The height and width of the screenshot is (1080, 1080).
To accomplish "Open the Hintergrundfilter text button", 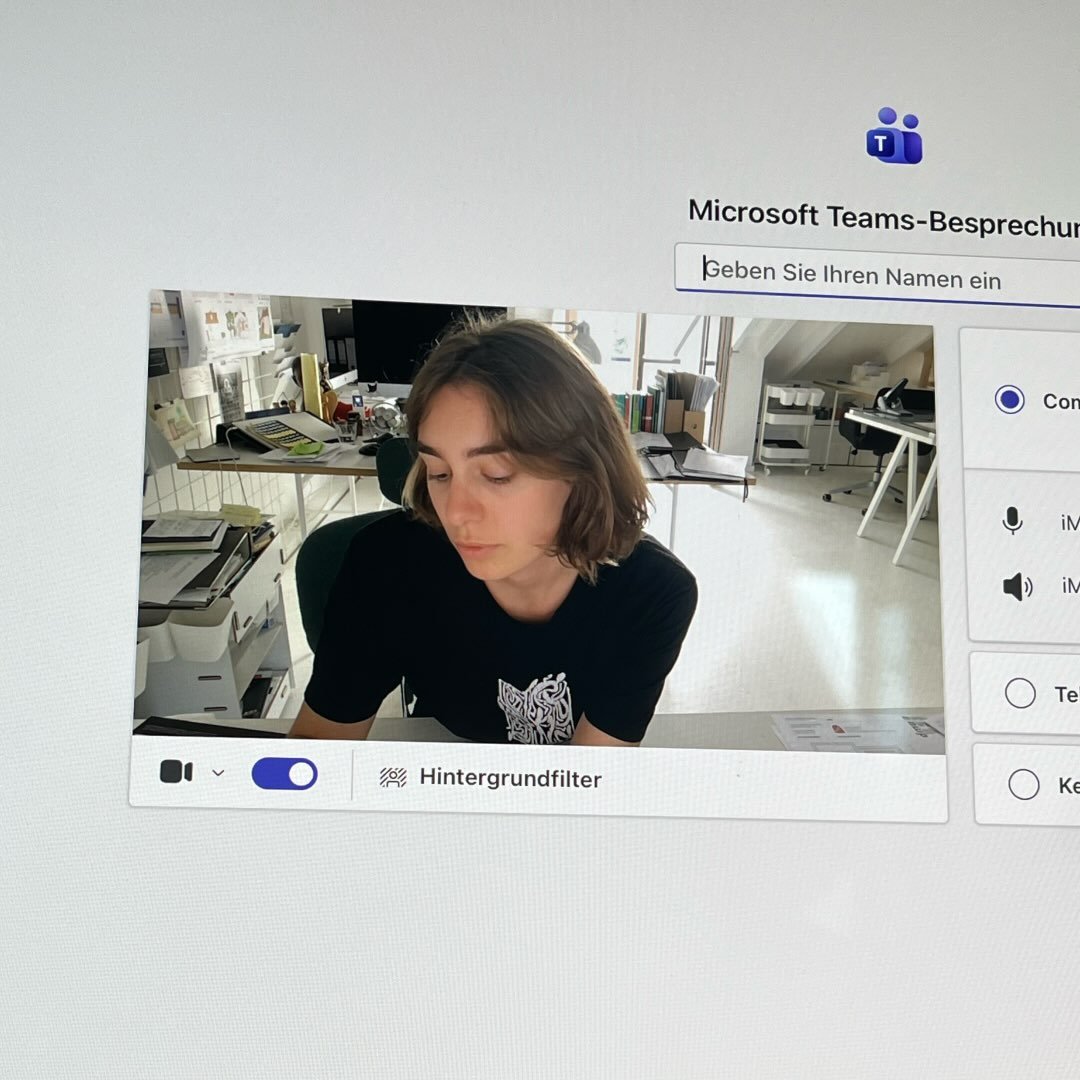I will (510, 778).
